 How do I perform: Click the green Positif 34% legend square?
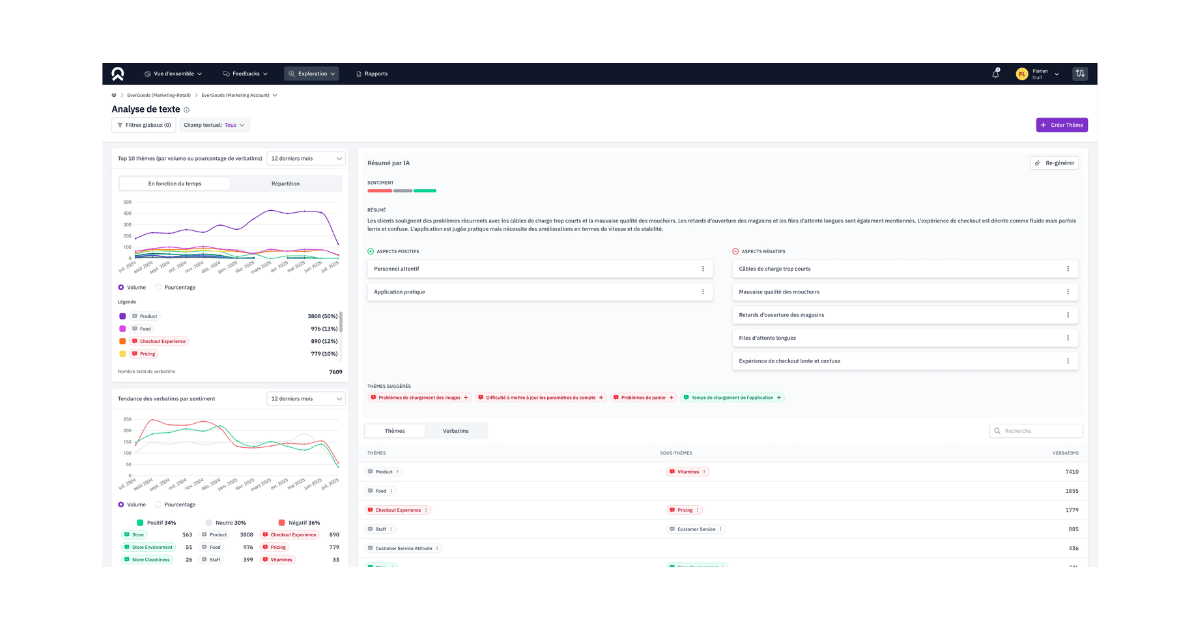[140, 522]
